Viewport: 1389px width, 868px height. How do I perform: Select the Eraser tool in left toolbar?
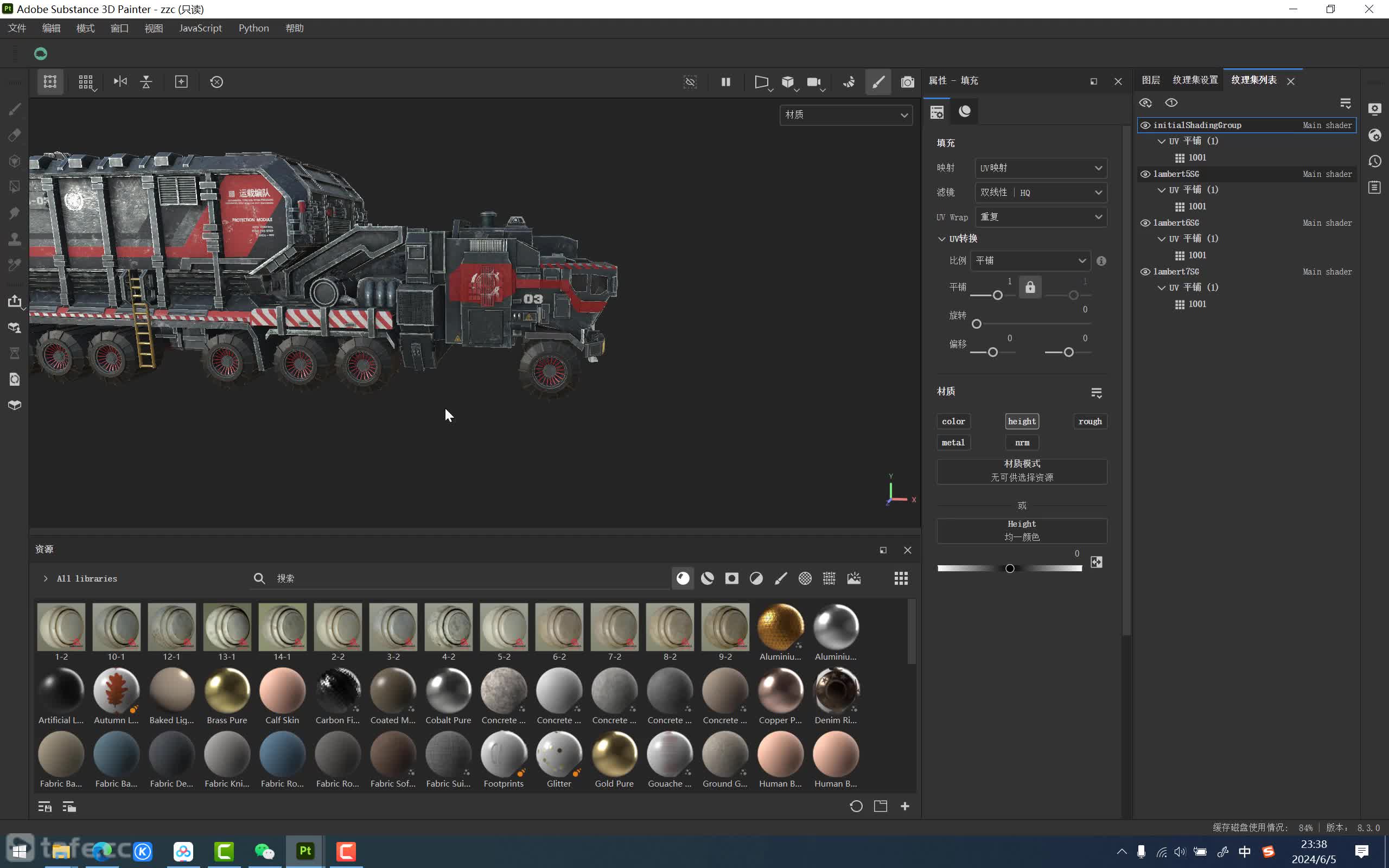point(15,135)
